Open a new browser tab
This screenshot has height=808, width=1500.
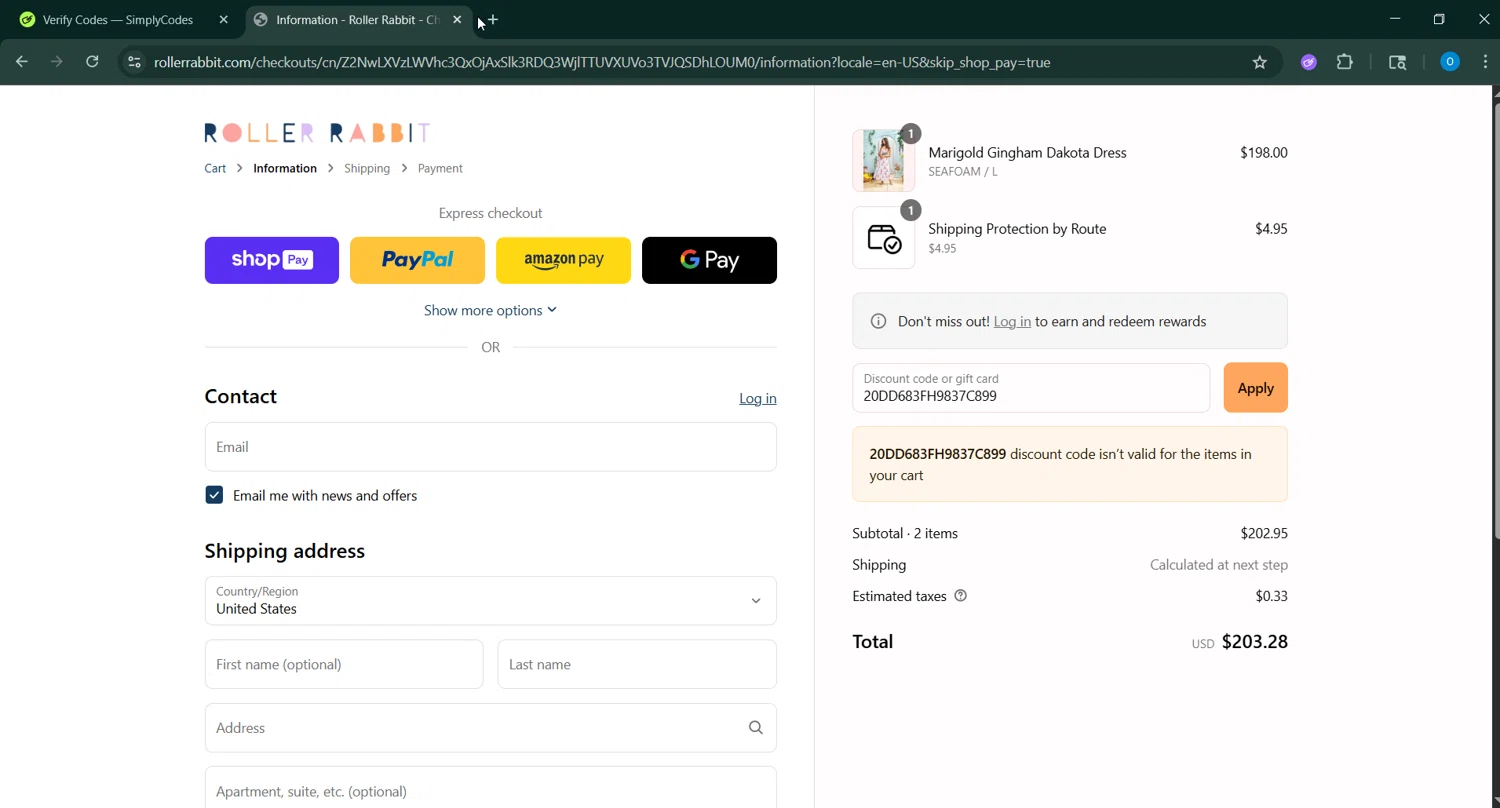click(x=492, y=20)
